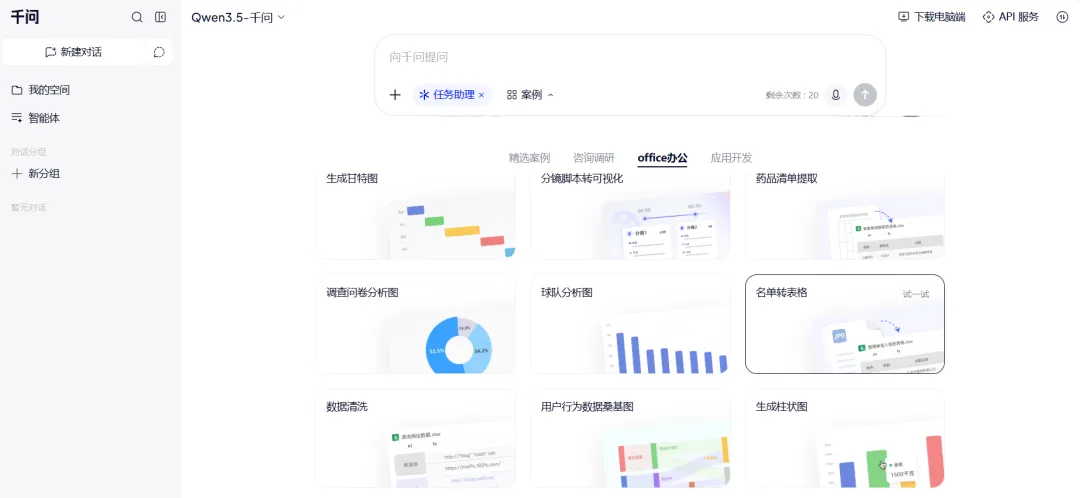Click the microphone voice input icon

(x=835, y=95)
